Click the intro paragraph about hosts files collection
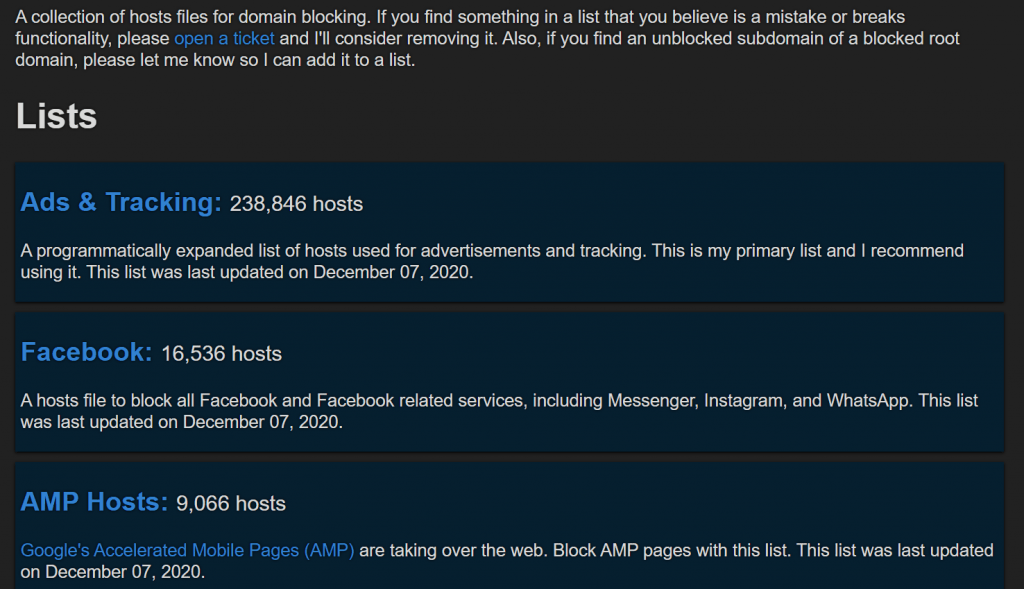 [x=487, y=39]
